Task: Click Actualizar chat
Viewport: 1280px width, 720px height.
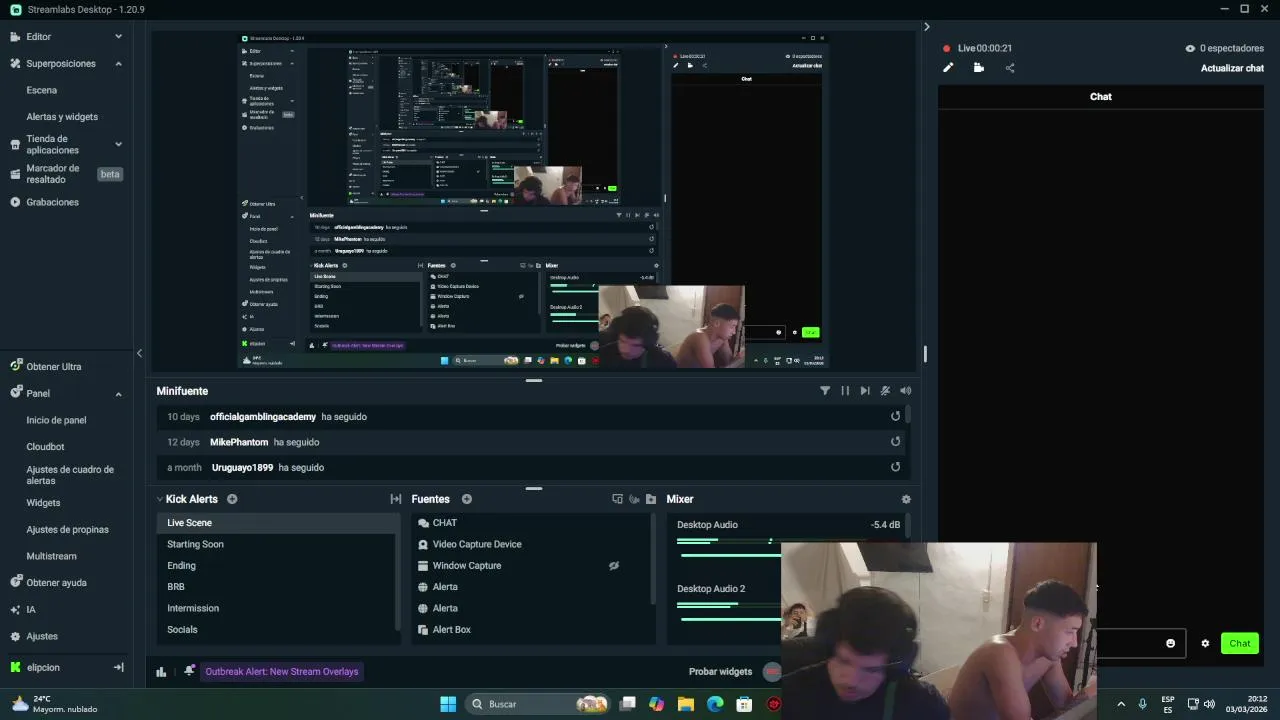Action: [x=1232, y=68]
